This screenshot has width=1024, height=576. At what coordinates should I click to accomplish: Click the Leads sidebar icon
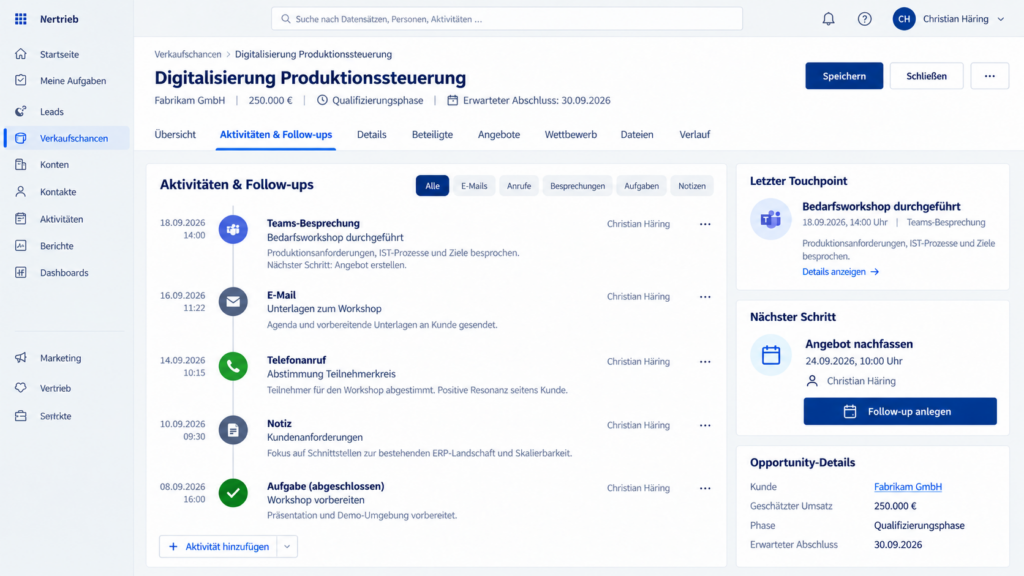(x=21, y=112)
